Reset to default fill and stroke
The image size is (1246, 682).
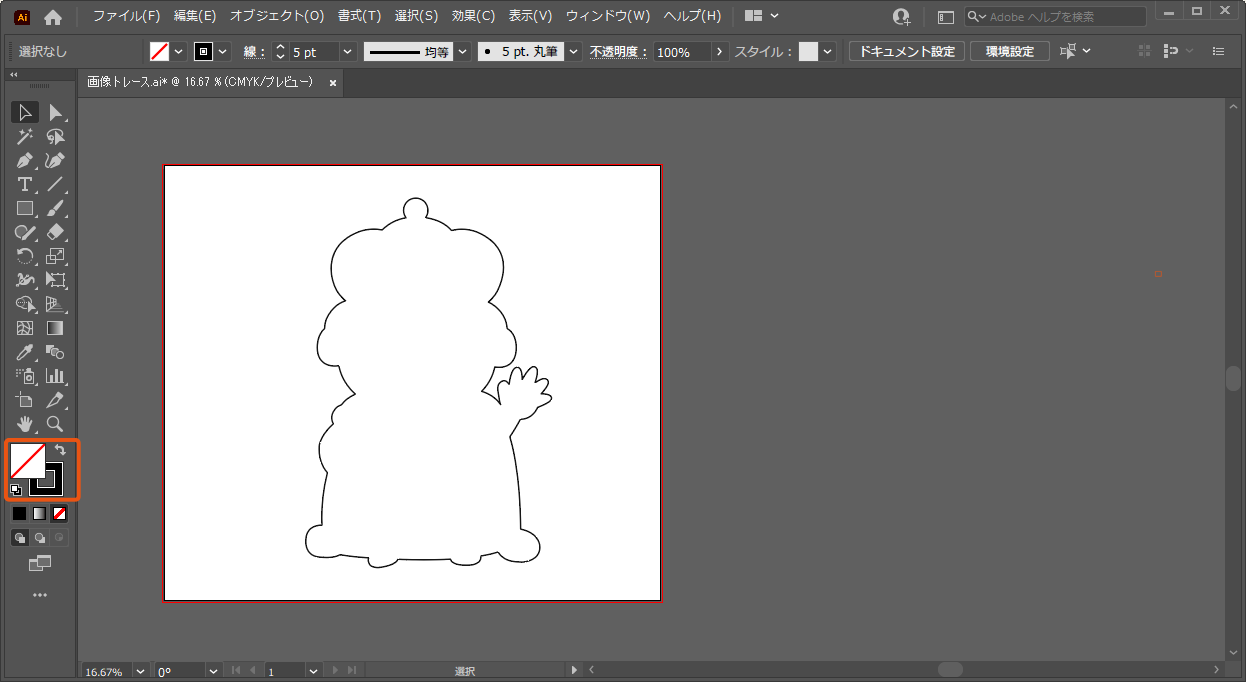point(16,490)
